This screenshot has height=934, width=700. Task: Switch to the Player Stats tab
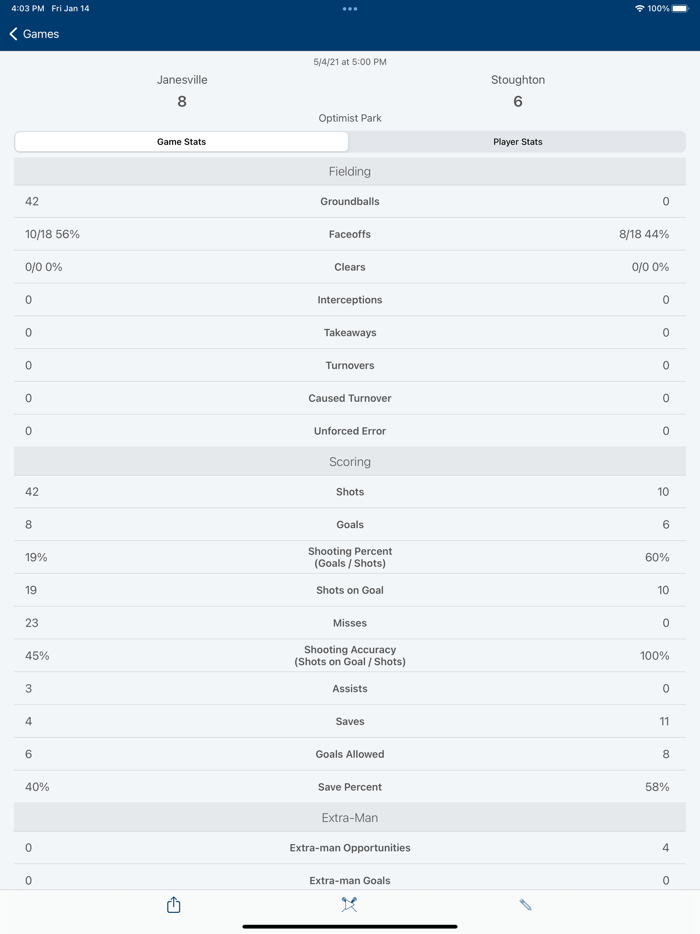[x=516, y=142]
